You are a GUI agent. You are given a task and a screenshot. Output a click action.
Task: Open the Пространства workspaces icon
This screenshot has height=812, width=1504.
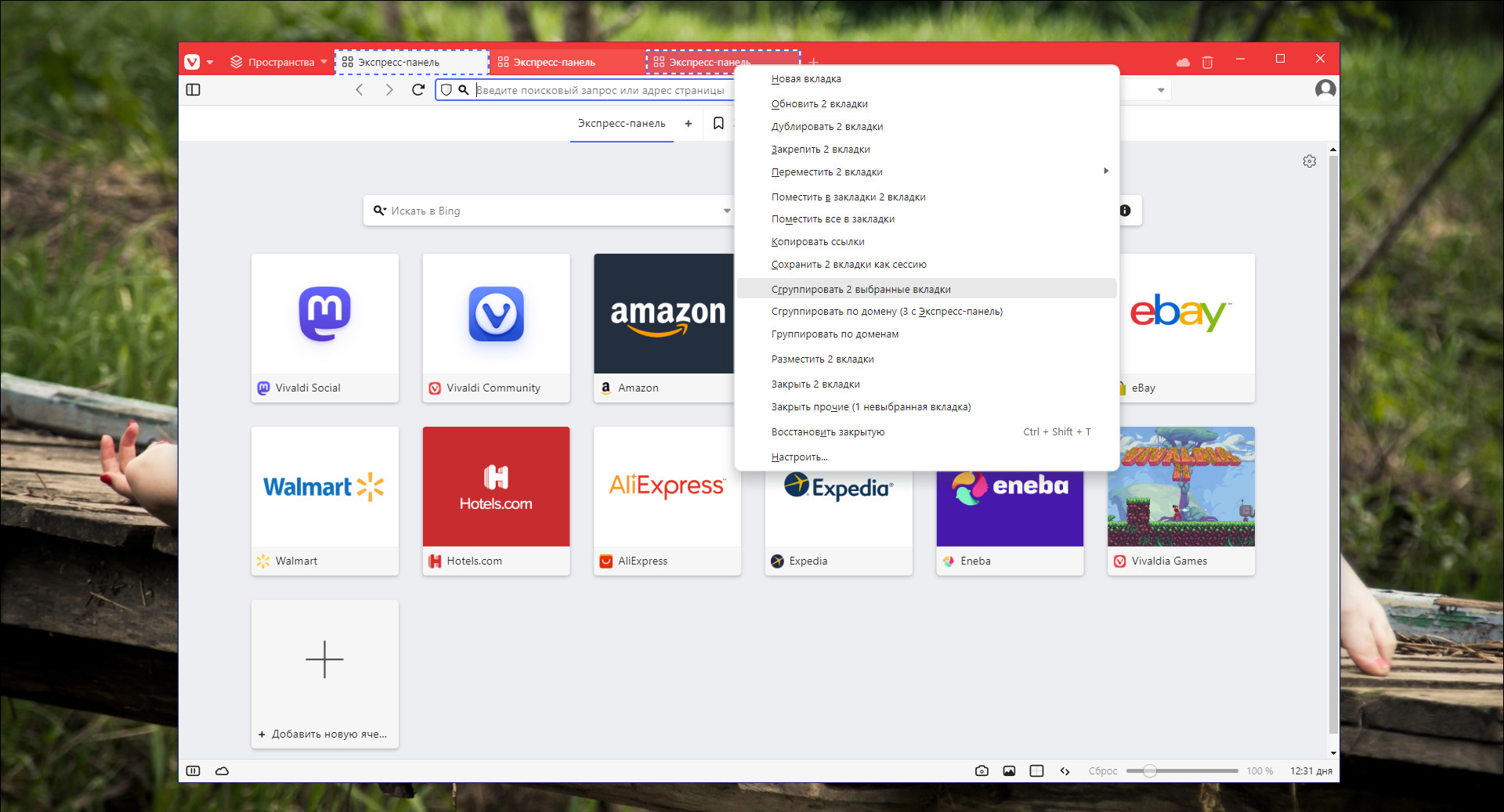(x=236, y=62)
